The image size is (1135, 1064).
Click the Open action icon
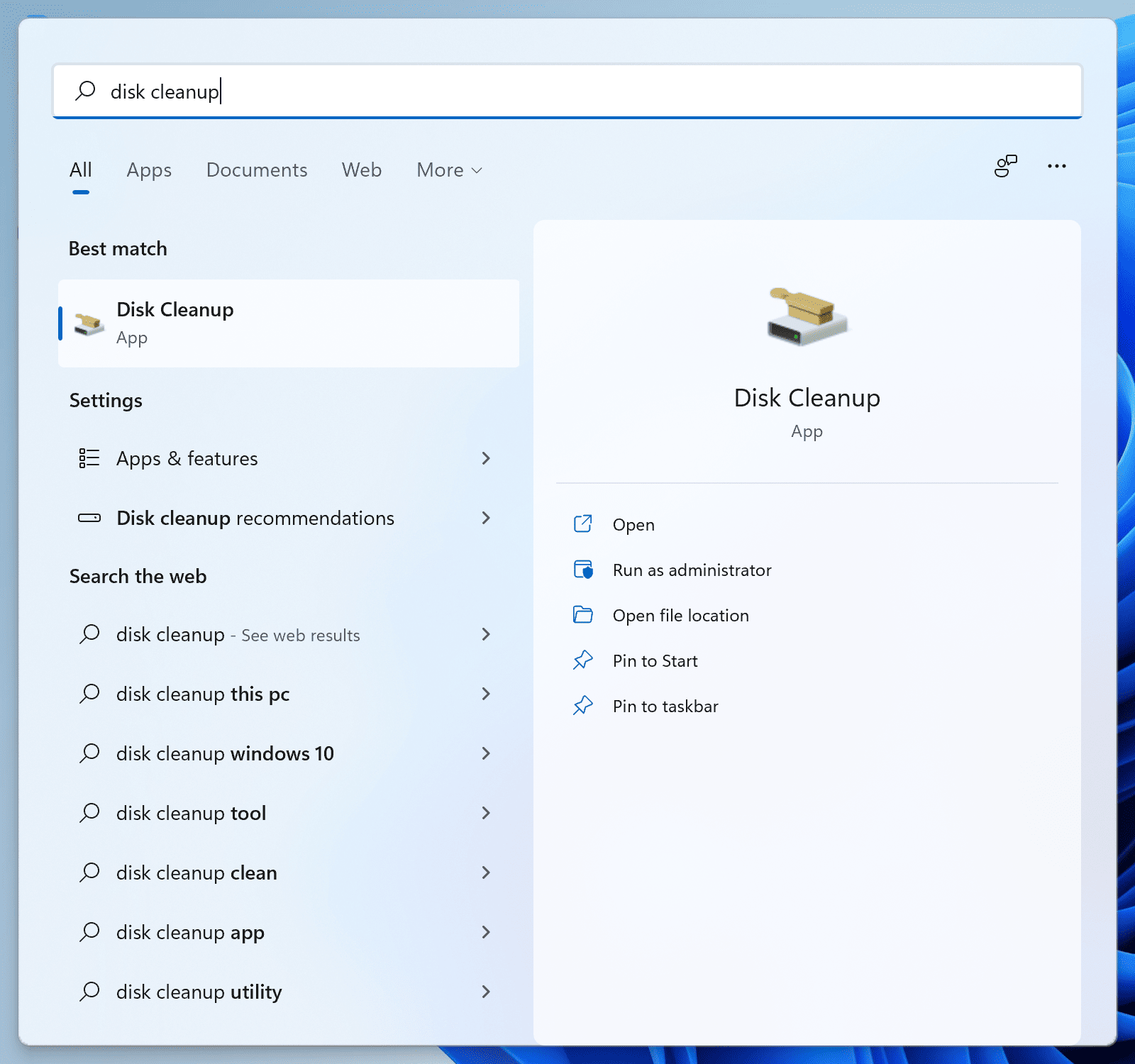[x=583, y=524]
